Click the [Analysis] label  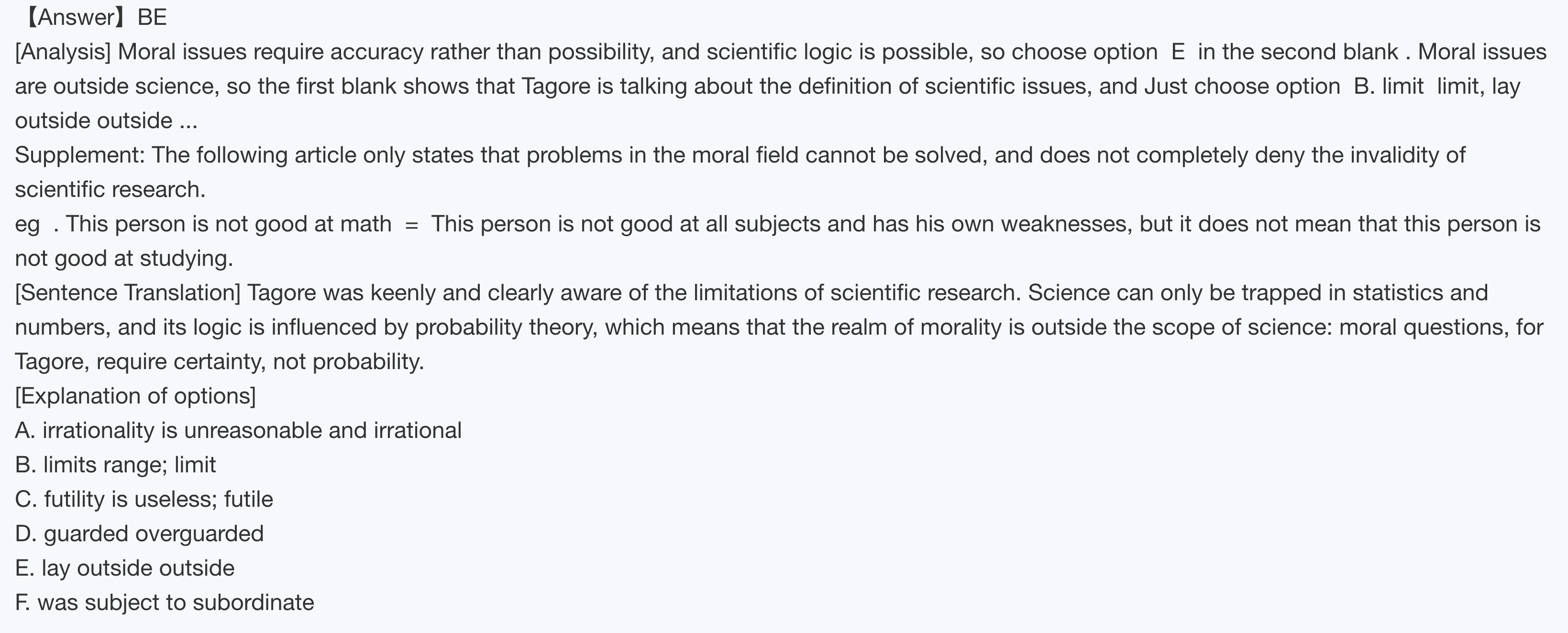[x=63, y=52]
